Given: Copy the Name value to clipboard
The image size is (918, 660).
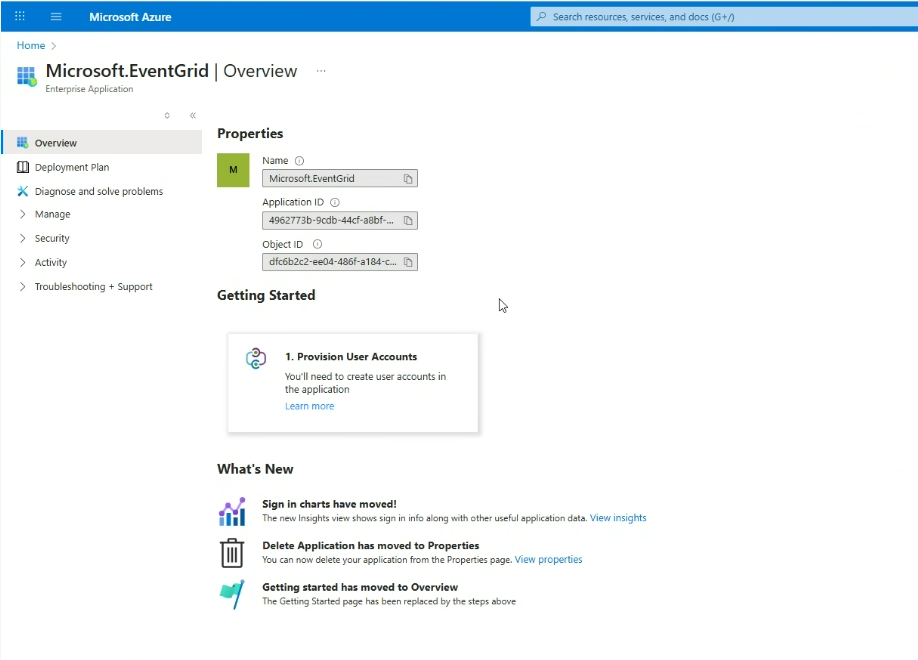Looking at the screenshot, I should point(408,179).
